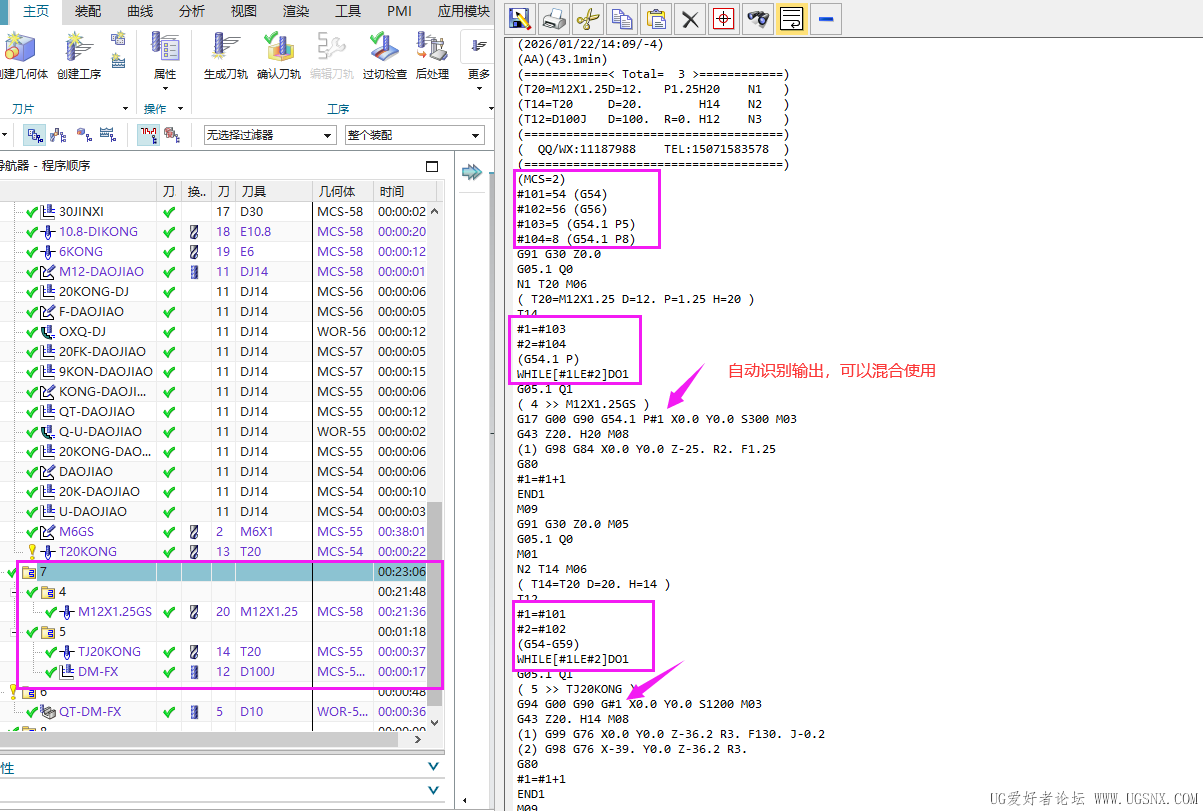Open the 整个装配 scope dropdown
The image size is (1203, 811).
[x=414, y=135]
